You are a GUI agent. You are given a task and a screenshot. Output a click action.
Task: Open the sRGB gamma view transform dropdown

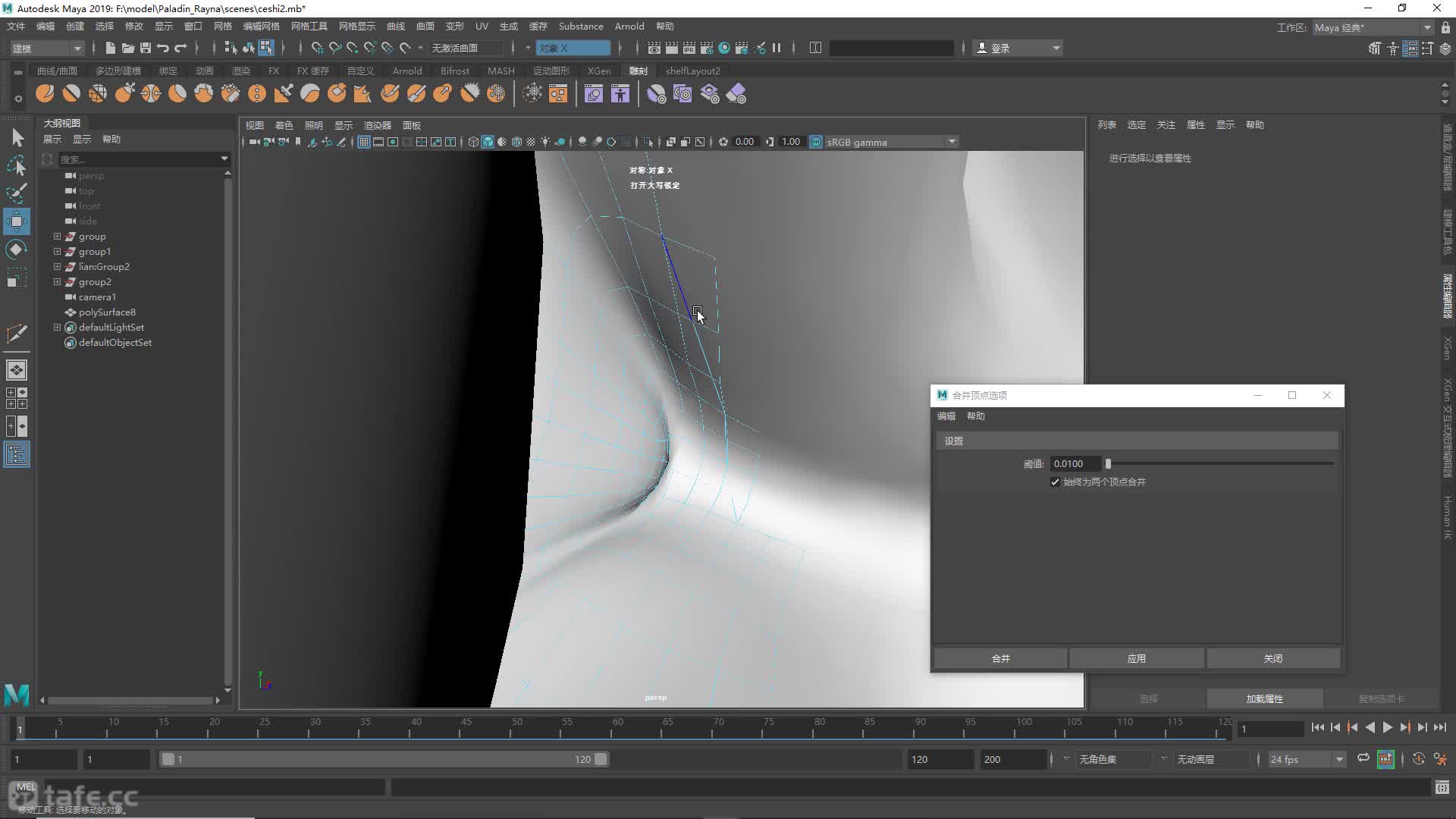tap(892, 142)
